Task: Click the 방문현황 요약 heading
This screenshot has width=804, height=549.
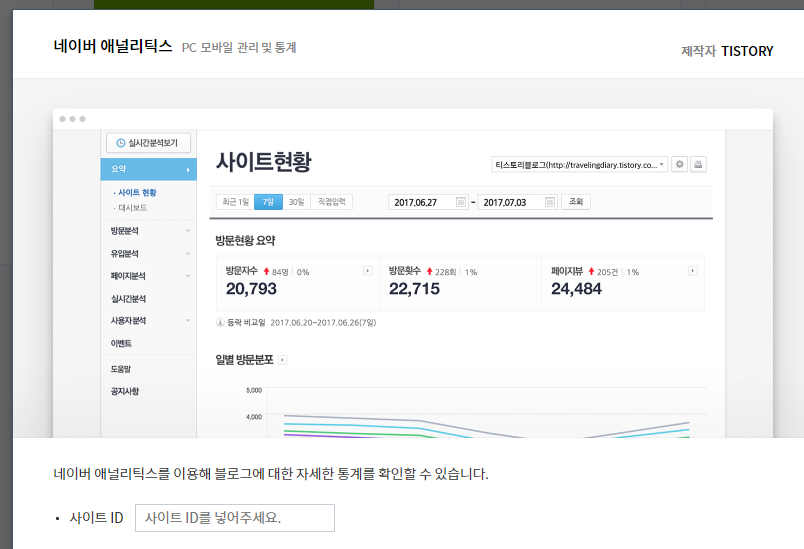Action: pos(245,240)
